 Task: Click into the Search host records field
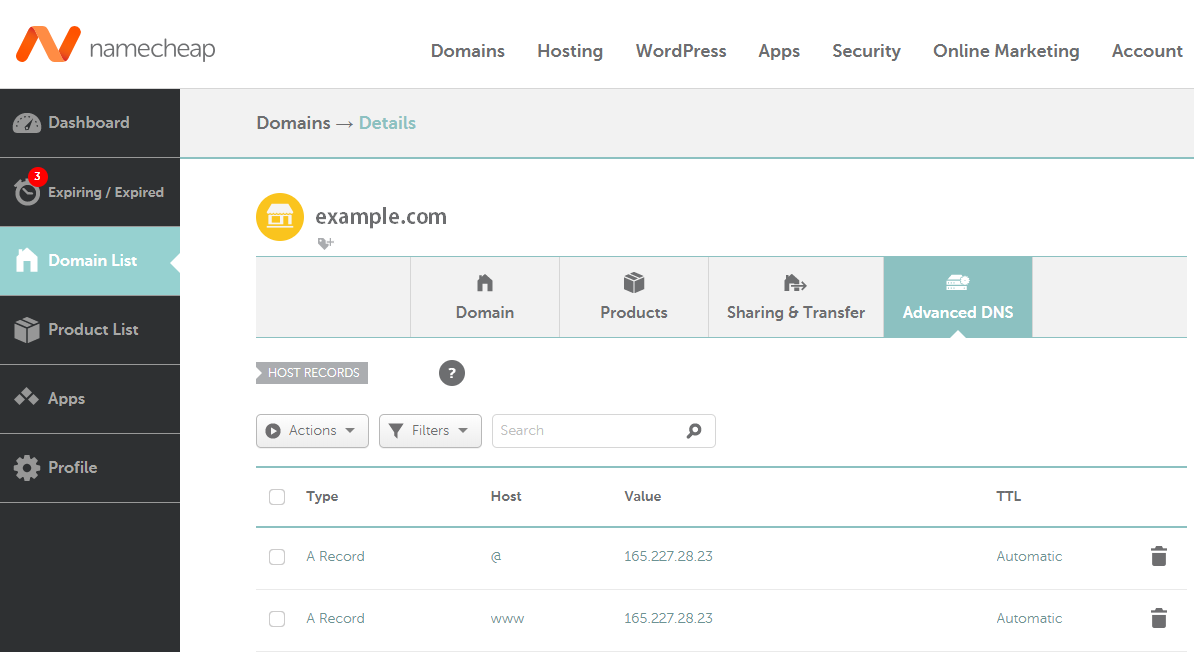pos(590,430)
